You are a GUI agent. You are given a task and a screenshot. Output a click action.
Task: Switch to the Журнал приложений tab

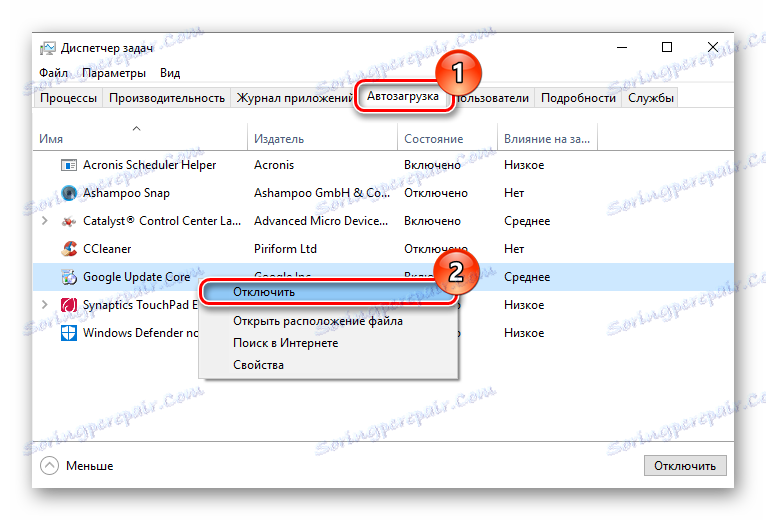(x=294, y=98)
